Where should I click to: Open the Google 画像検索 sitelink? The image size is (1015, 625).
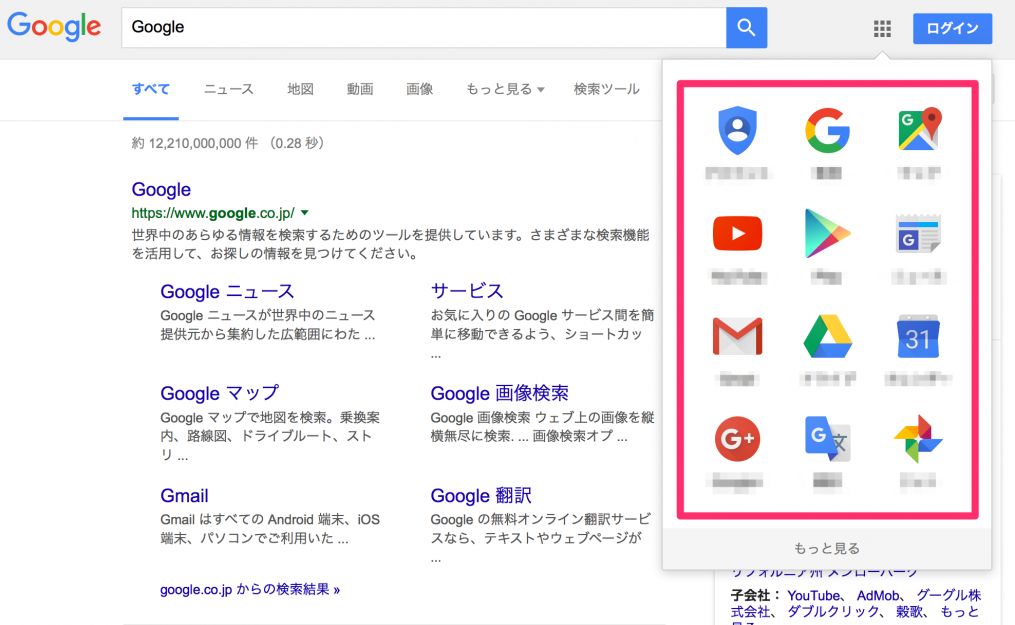click(499, 393)
